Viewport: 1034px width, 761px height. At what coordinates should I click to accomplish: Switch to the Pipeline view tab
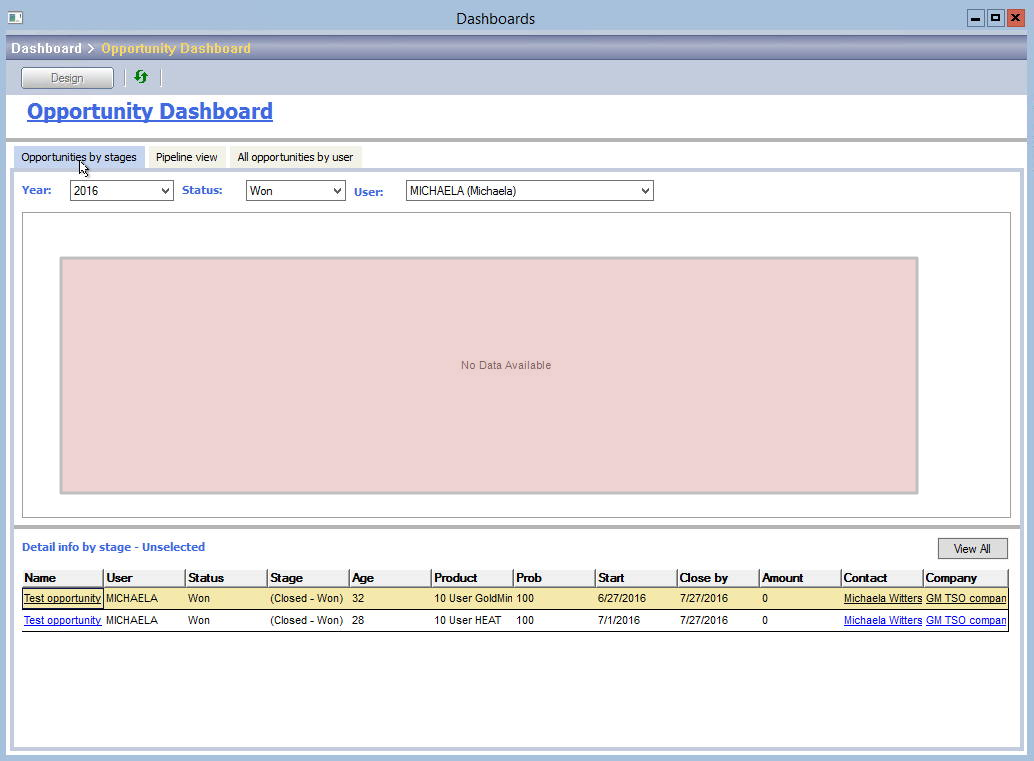(186, 157)
